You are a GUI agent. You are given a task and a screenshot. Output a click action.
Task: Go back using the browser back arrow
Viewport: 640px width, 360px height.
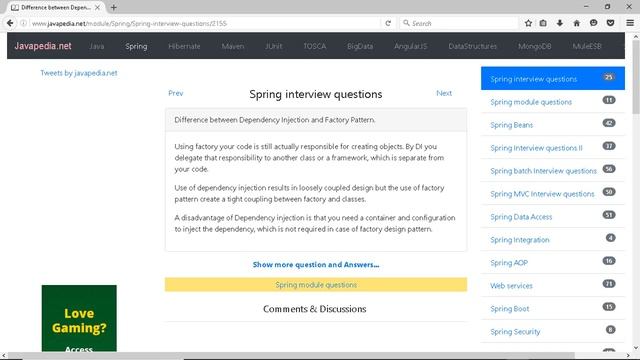10,23
